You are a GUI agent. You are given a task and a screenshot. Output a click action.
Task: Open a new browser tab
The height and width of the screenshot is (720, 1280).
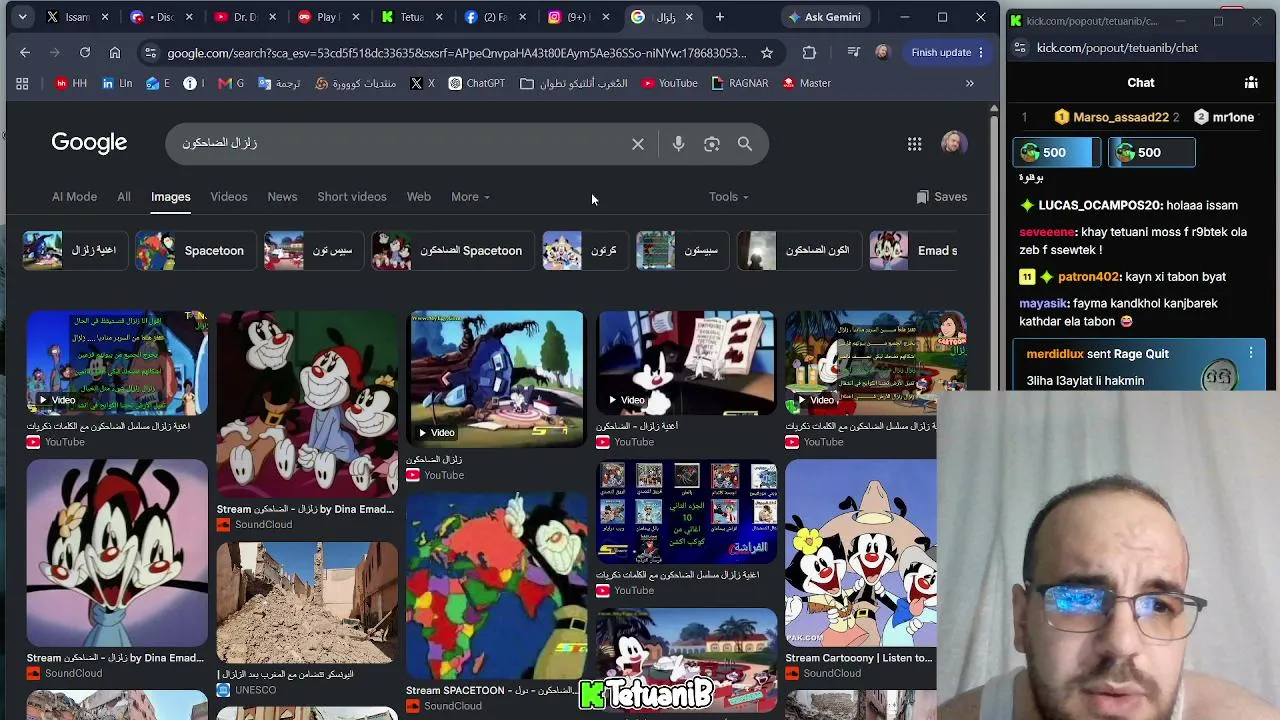coord(720,17)
